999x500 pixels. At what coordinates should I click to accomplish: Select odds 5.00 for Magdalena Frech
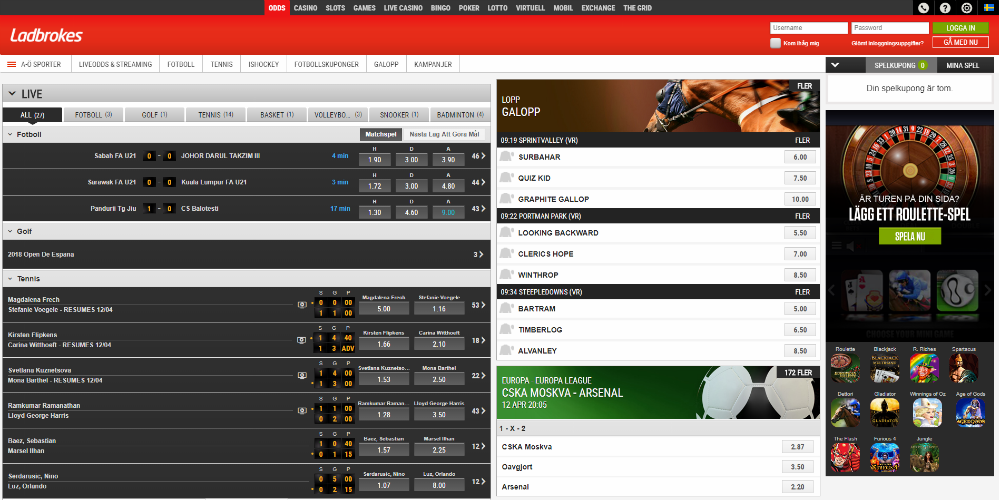[384, 308]
